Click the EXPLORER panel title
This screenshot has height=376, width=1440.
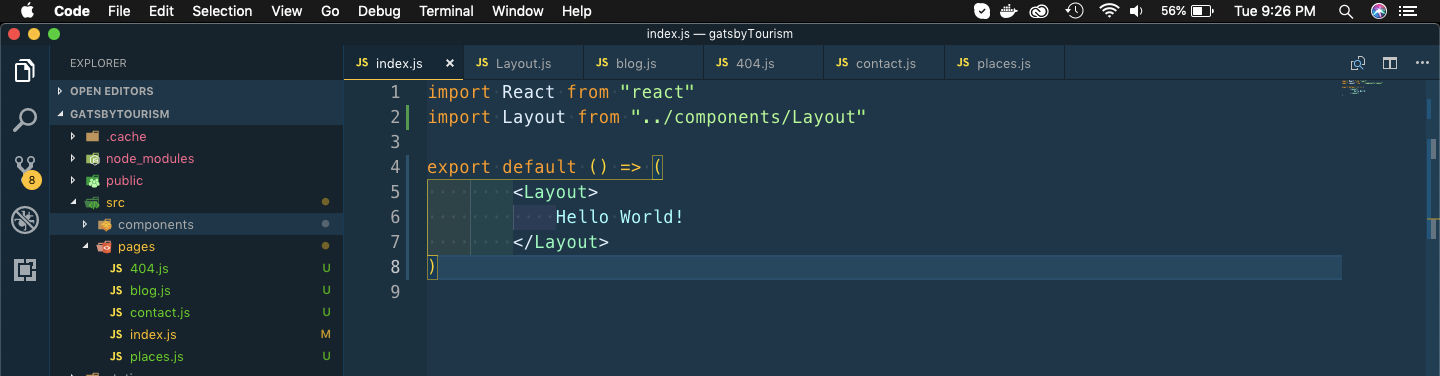point(98,63)
